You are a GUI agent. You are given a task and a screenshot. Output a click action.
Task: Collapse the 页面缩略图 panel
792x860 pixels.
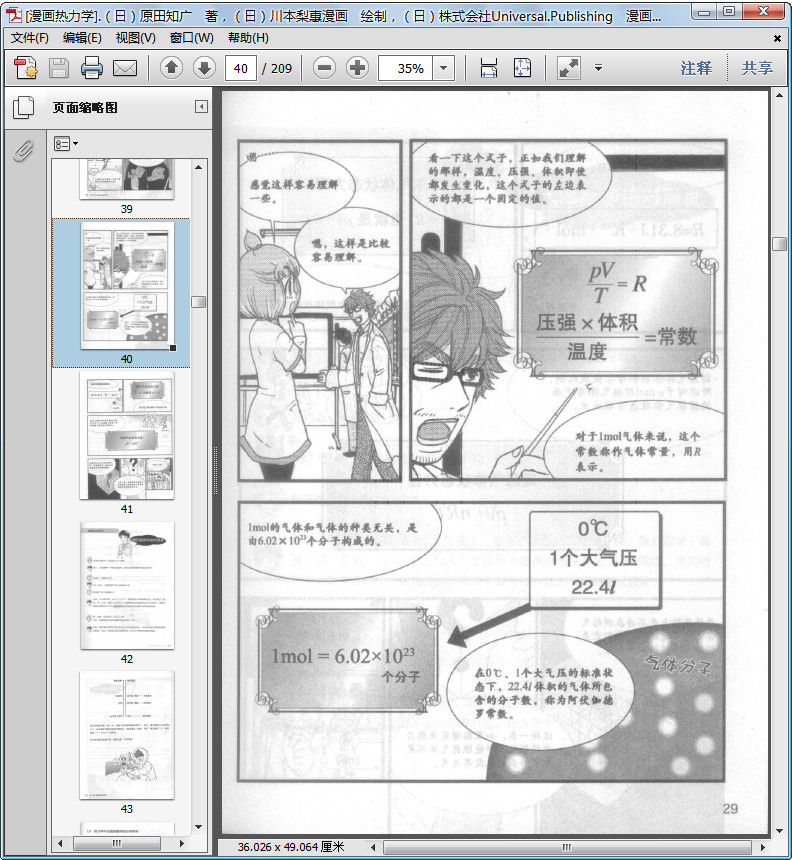(x=201, y=106)
